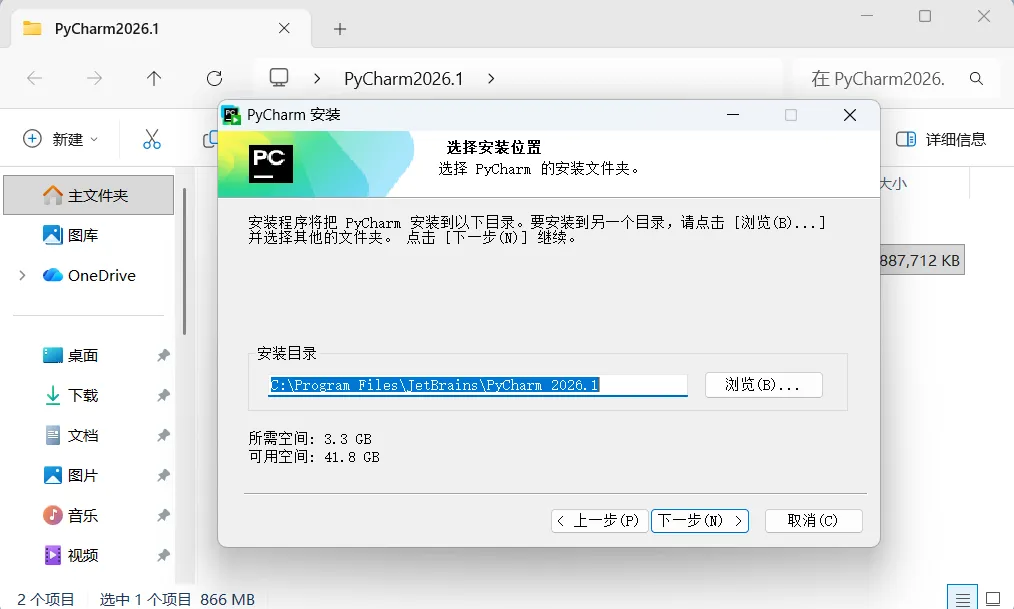1014x609 pixels.
Task: Click the pin icon beside 下载
Action: [x=163, y=395]
